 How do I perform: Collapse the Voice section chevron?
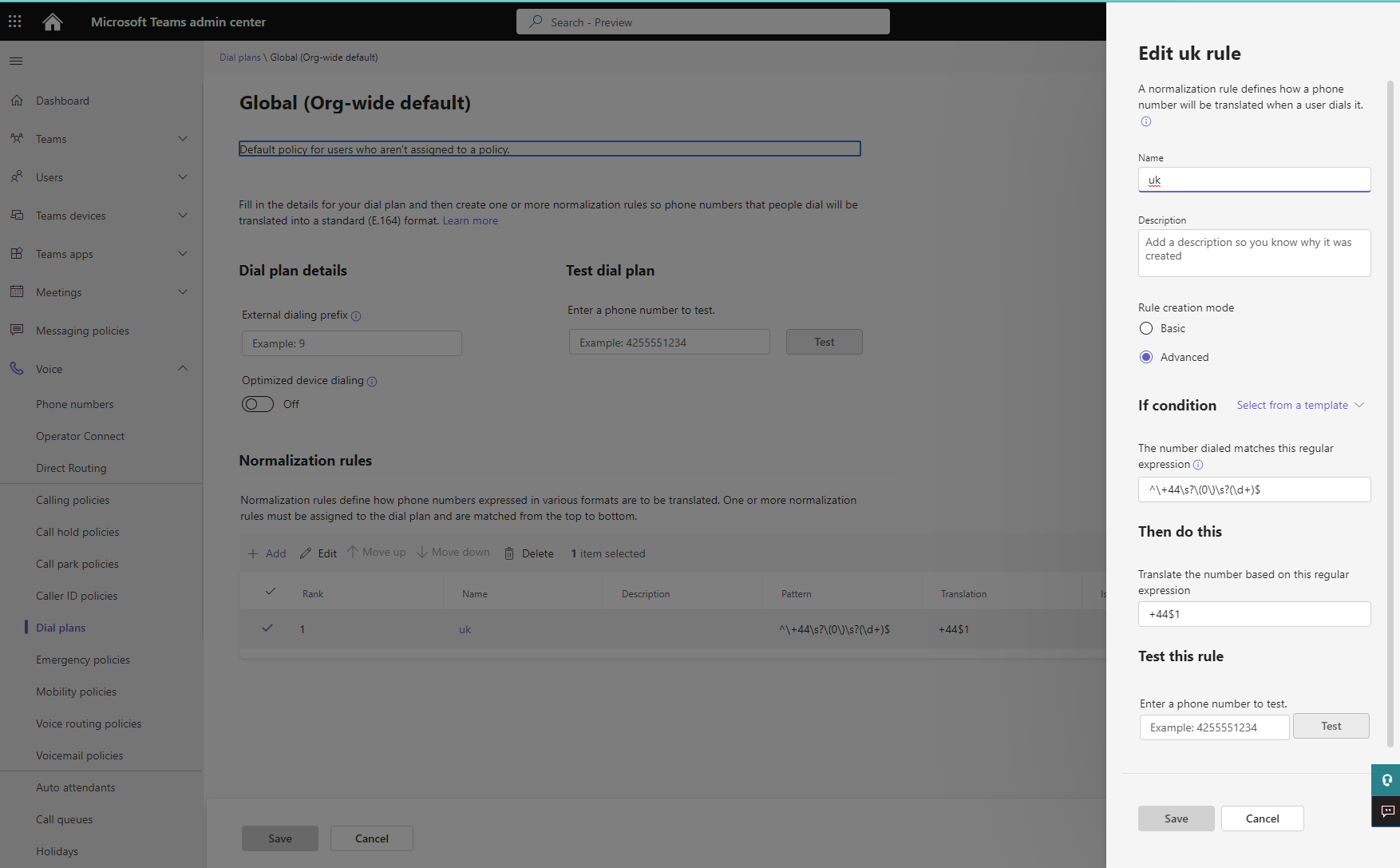[x=183, y=368]
